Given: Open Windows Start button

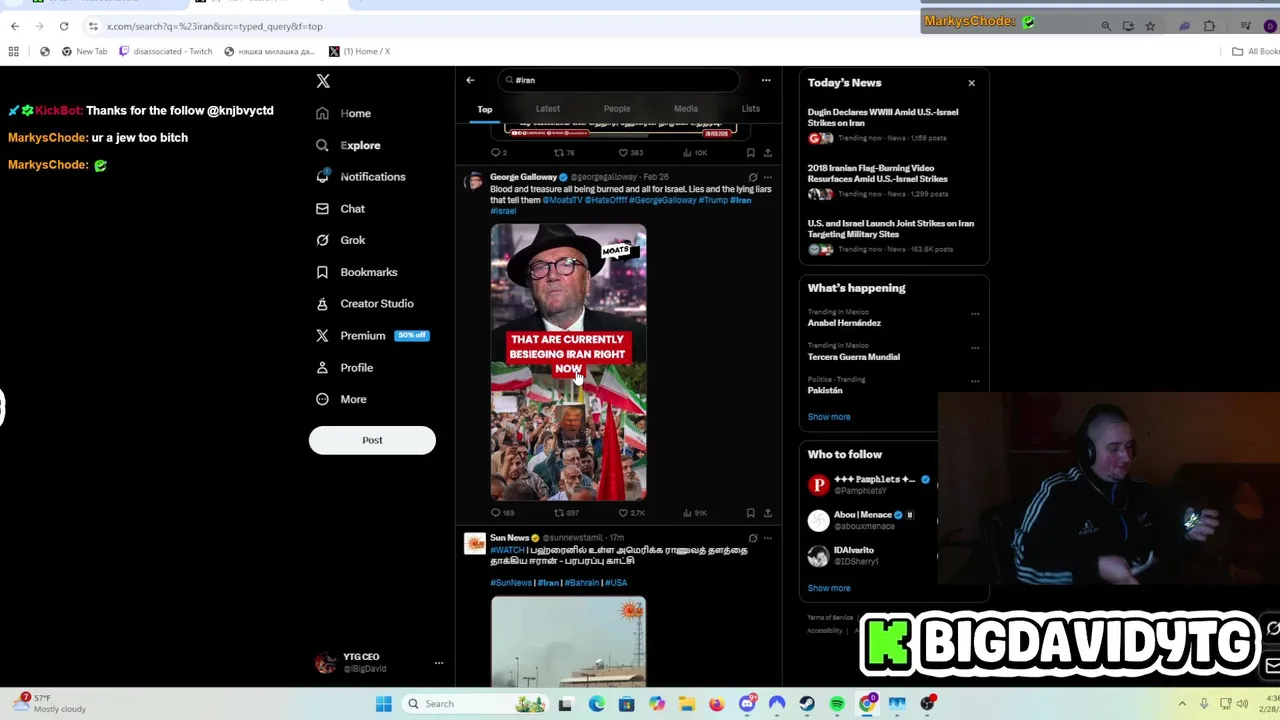Looking at the screenshot, I should pyautogui.click(x=383, y=704).
